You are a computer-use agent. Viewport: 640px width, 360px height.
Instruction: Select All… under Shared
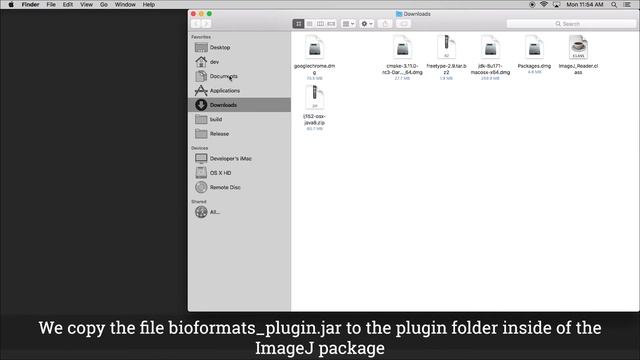pos(239,212)
